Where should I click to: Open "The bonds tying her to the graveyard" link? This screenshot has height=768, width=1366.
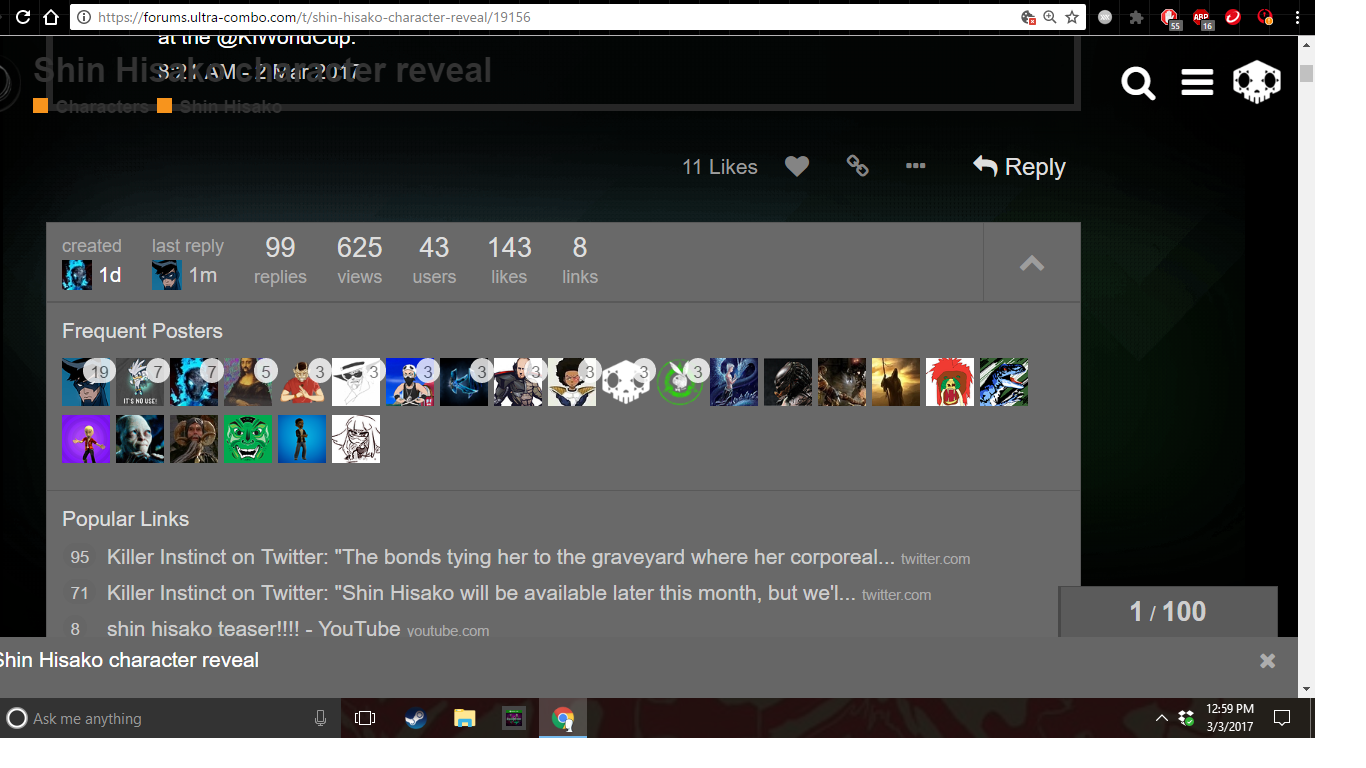tap(501, 557)
